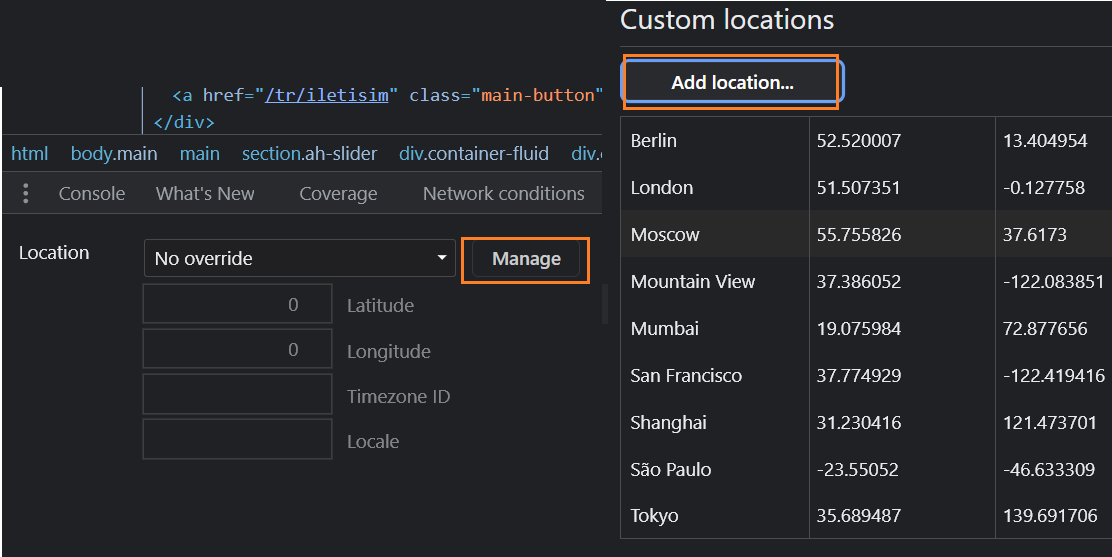Click Moscow longitude value 37.6173
Image resolution: width=1112 pixels, height=557 pixels.
tap(1035, 234)
